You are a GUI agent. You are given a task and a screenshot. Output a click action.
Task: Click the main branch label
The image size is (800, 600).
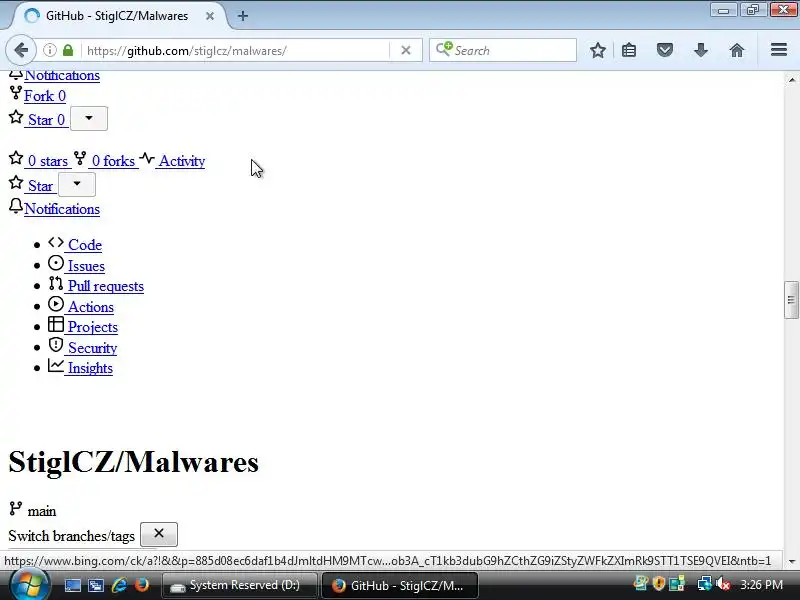(x=42, y=511)
